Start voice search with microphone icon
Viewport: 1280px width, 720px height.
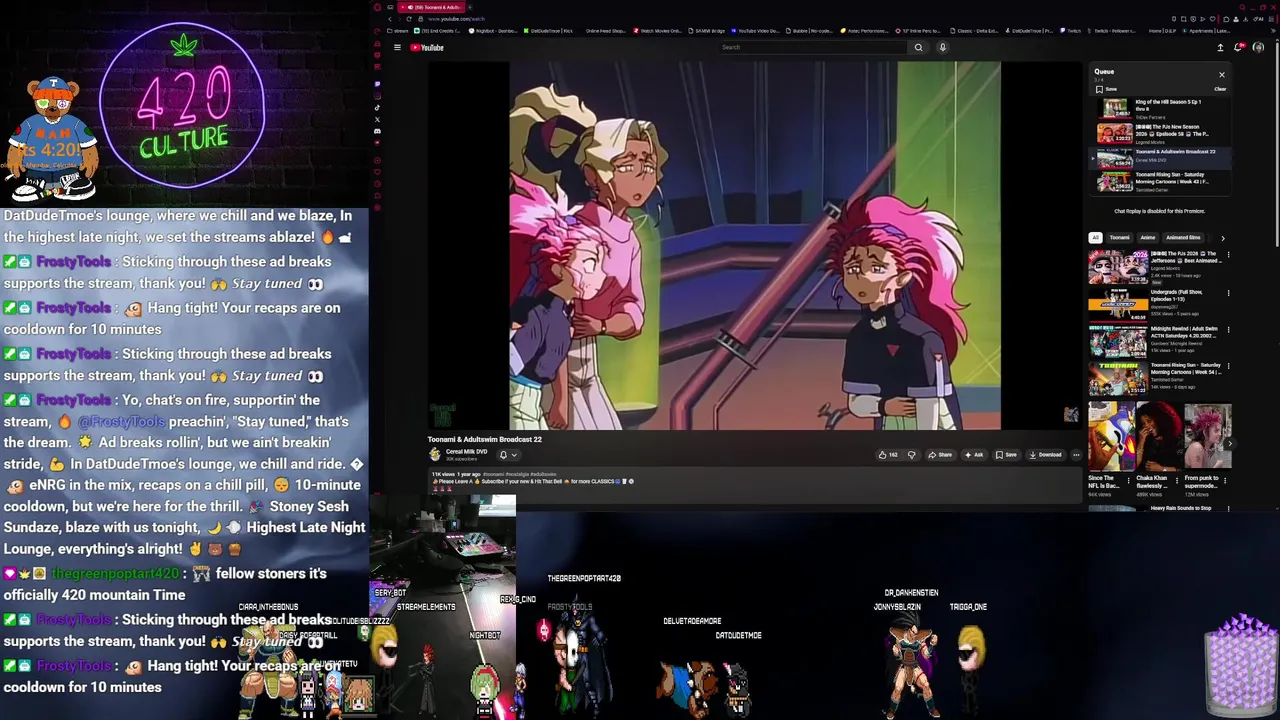click(x=942, y=47)
